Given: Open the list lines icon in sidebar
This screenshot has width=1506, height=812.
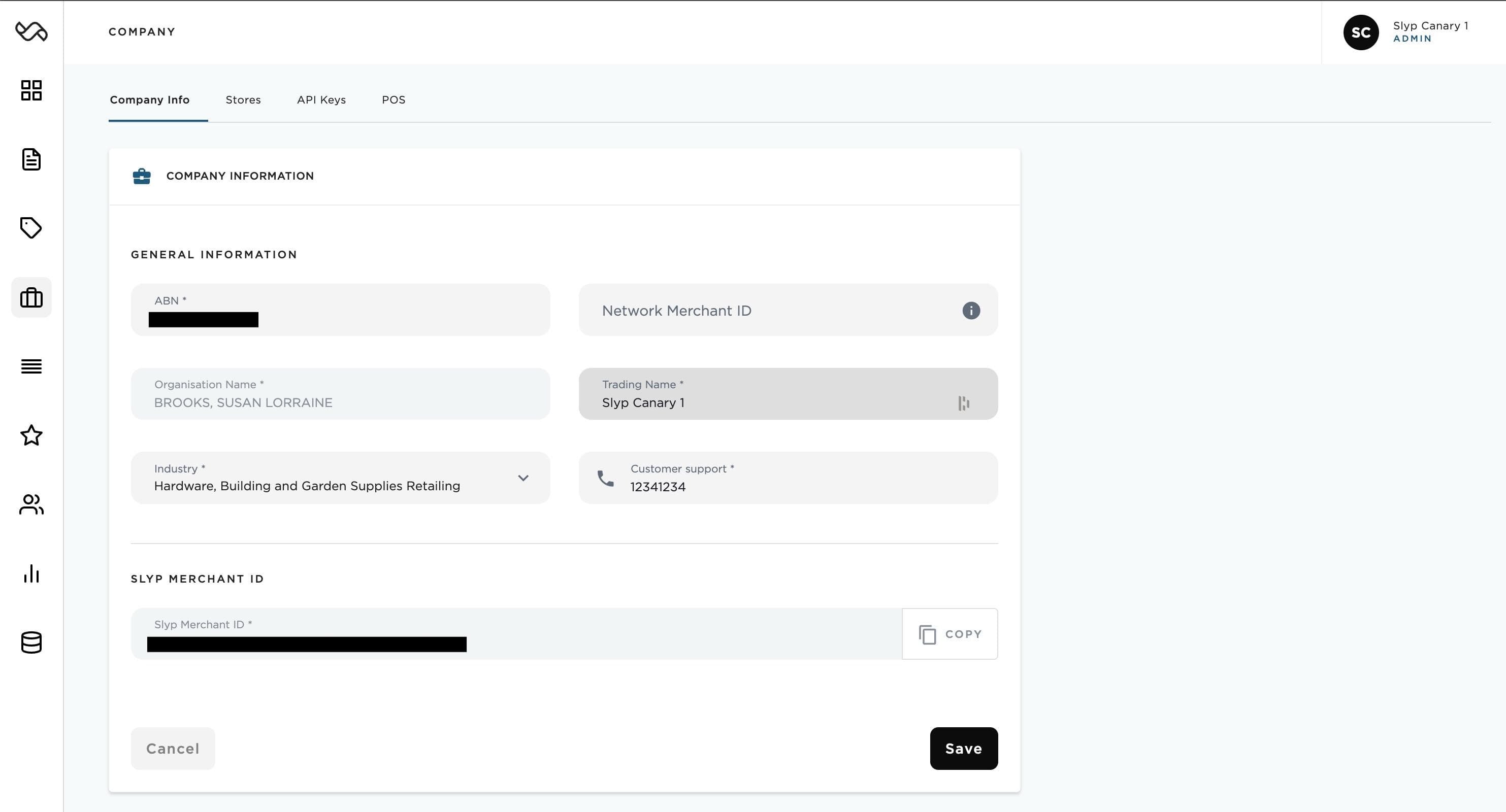Looking at the screenshot, I should point(31,366).
